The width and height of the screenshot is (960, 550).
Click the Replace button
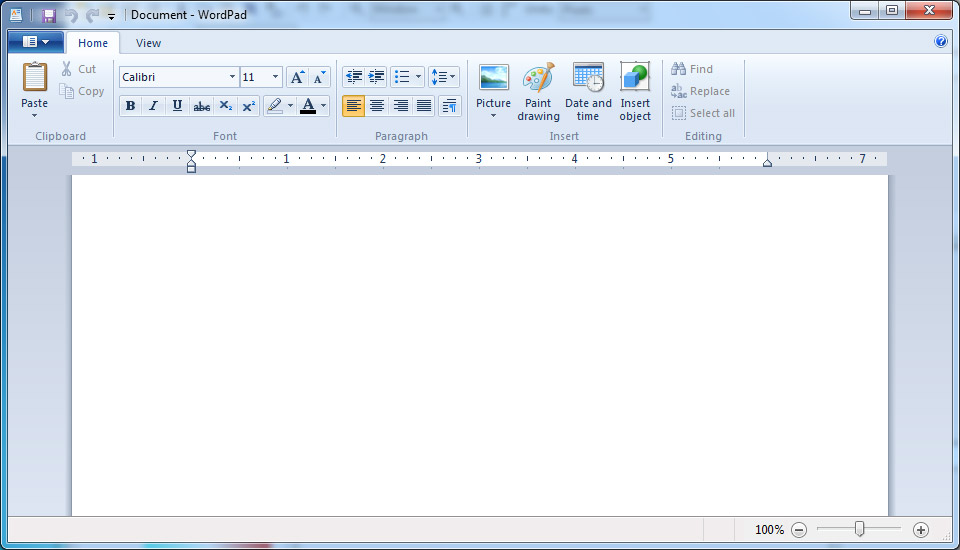click(700, 91)
